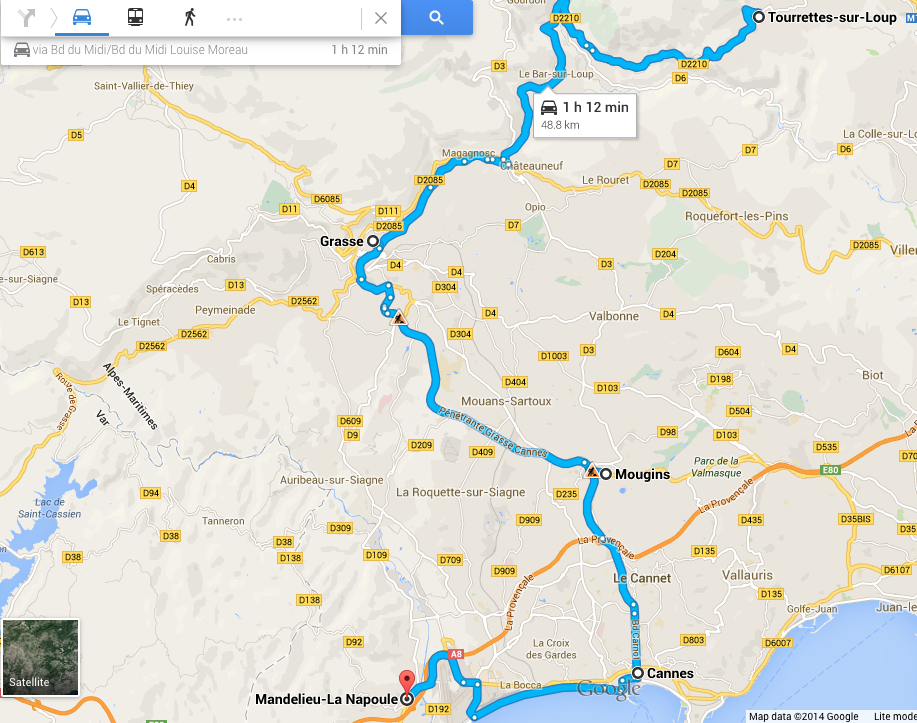Image resolution: width=917 pixels, height=723 pixels.
Task: Switch to Lite mode link
Action: [895, 717]
